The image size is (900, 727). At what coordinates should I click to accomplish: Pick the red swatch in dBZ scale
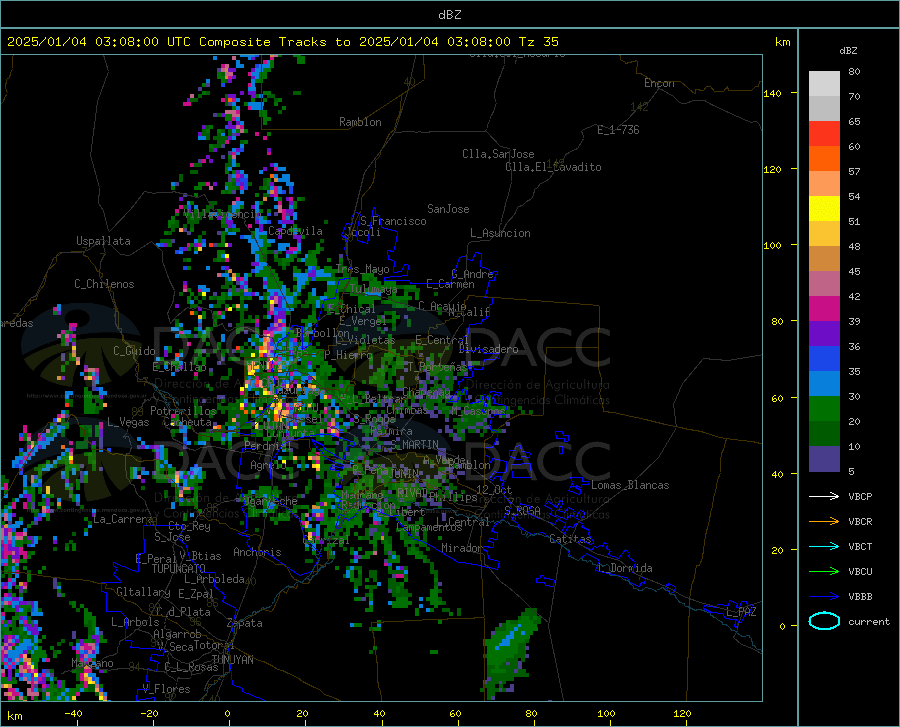[824, 134]
